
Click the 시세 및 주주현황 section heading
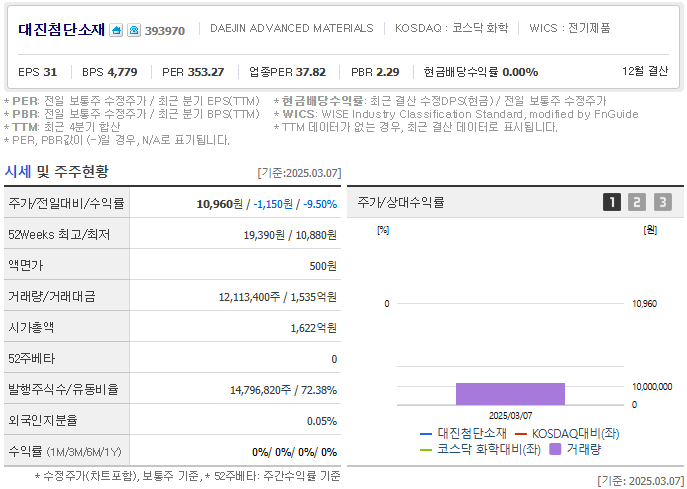click(x=56, y=171)
